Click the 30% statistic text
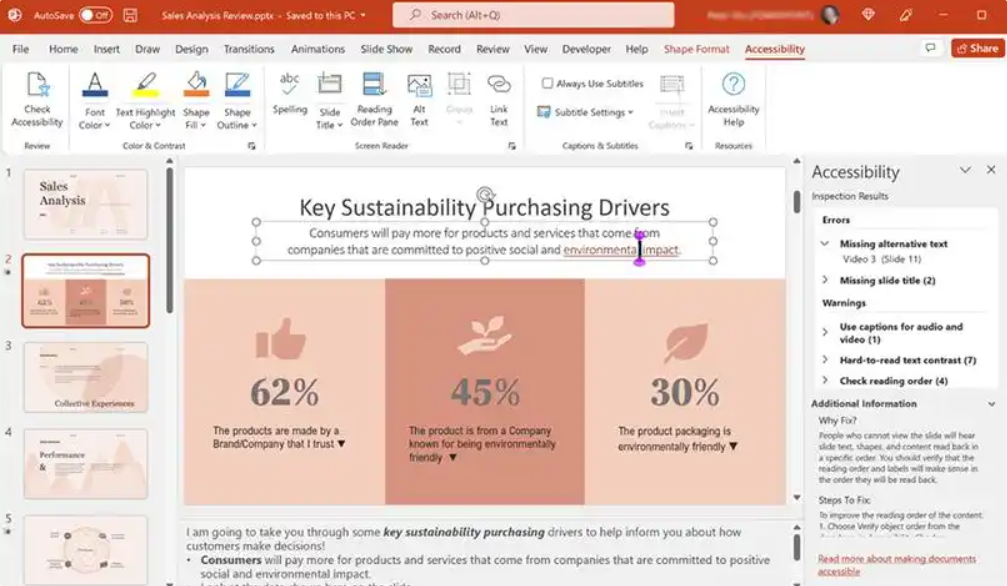The width and height of the screenshot is (1007, 586). click(x=685, y=391)
